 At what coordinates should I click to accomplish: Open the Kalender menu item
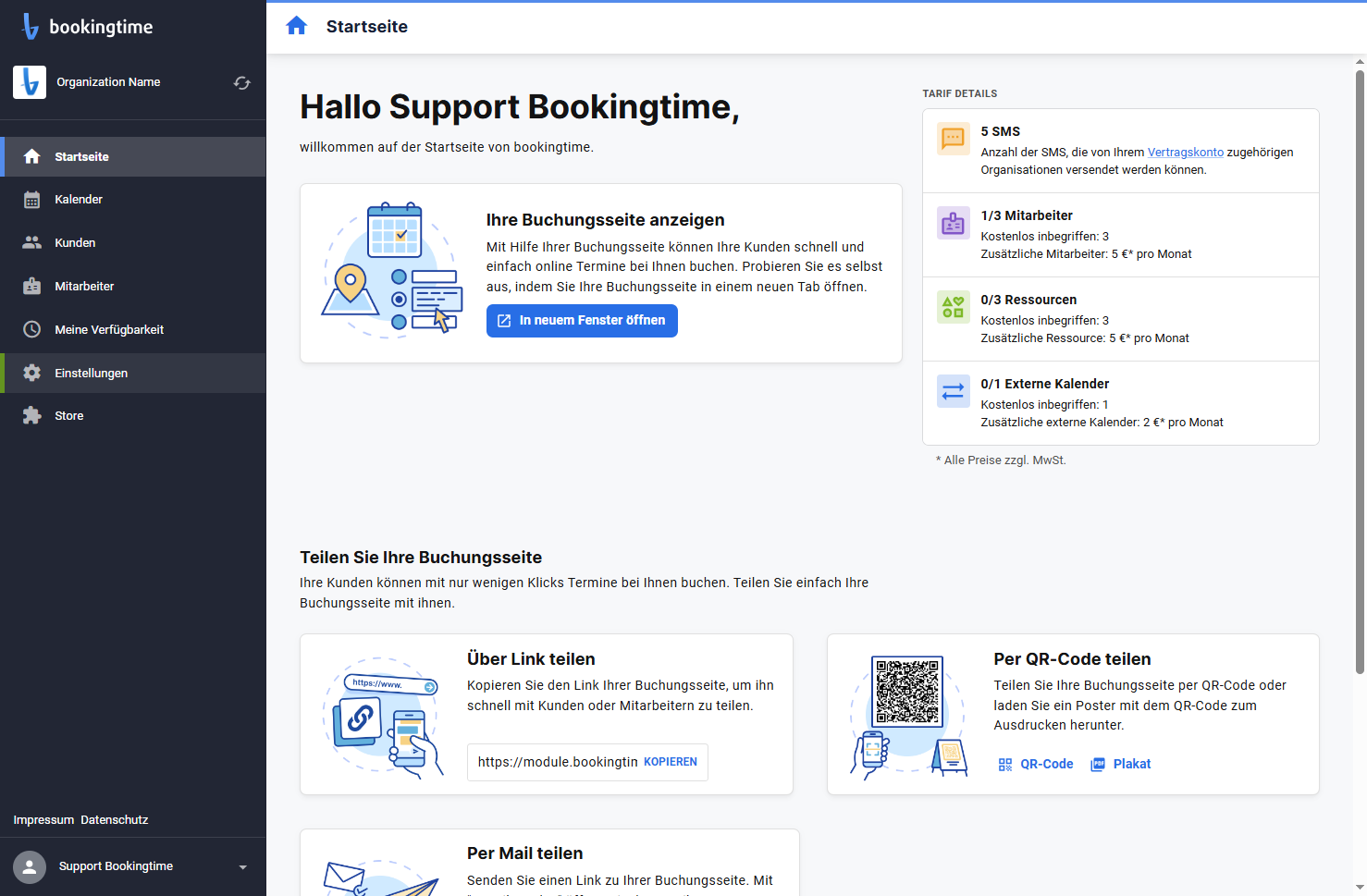(133, 200)
